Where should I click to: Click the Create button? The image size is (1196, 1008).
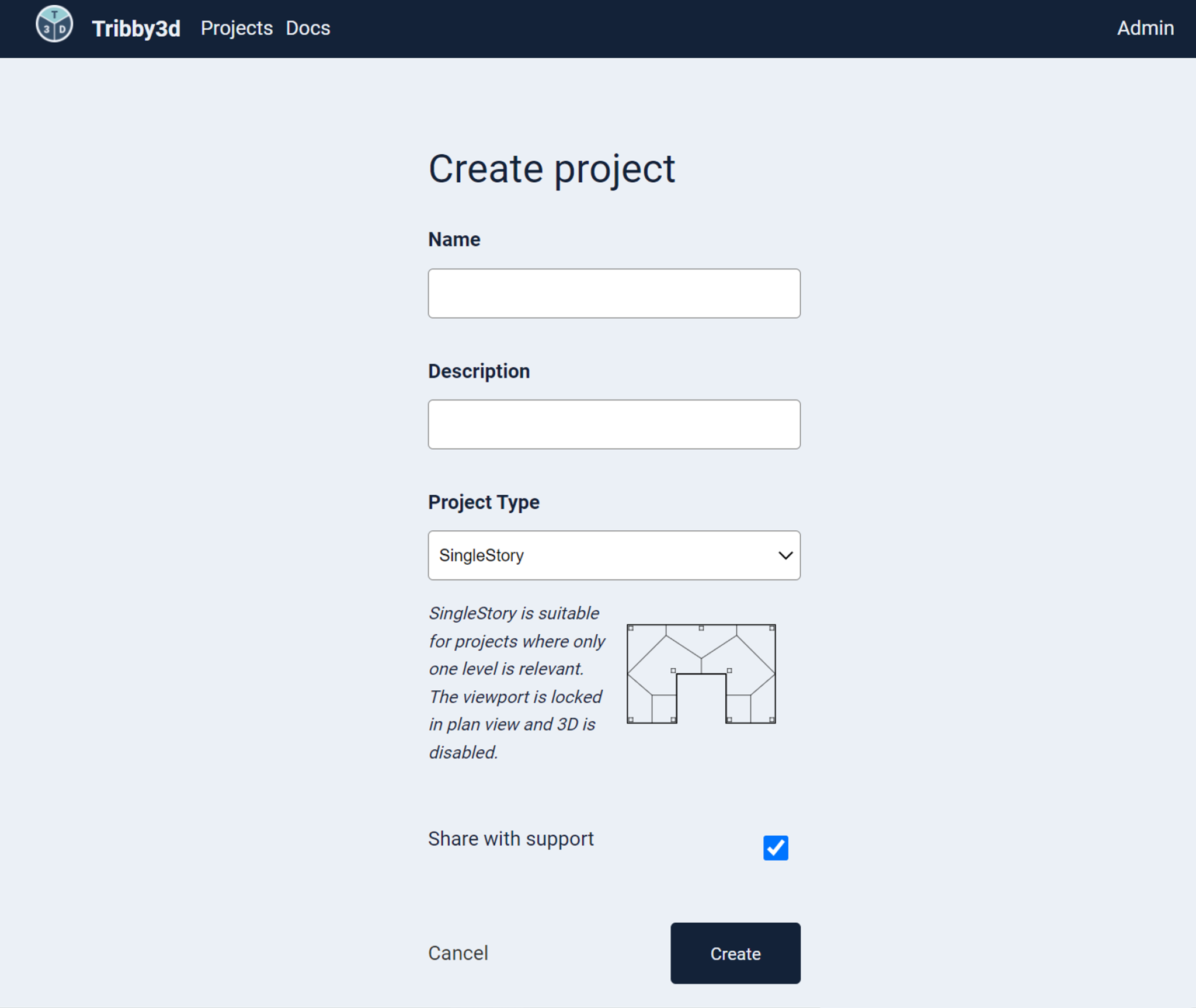[735, 953]
